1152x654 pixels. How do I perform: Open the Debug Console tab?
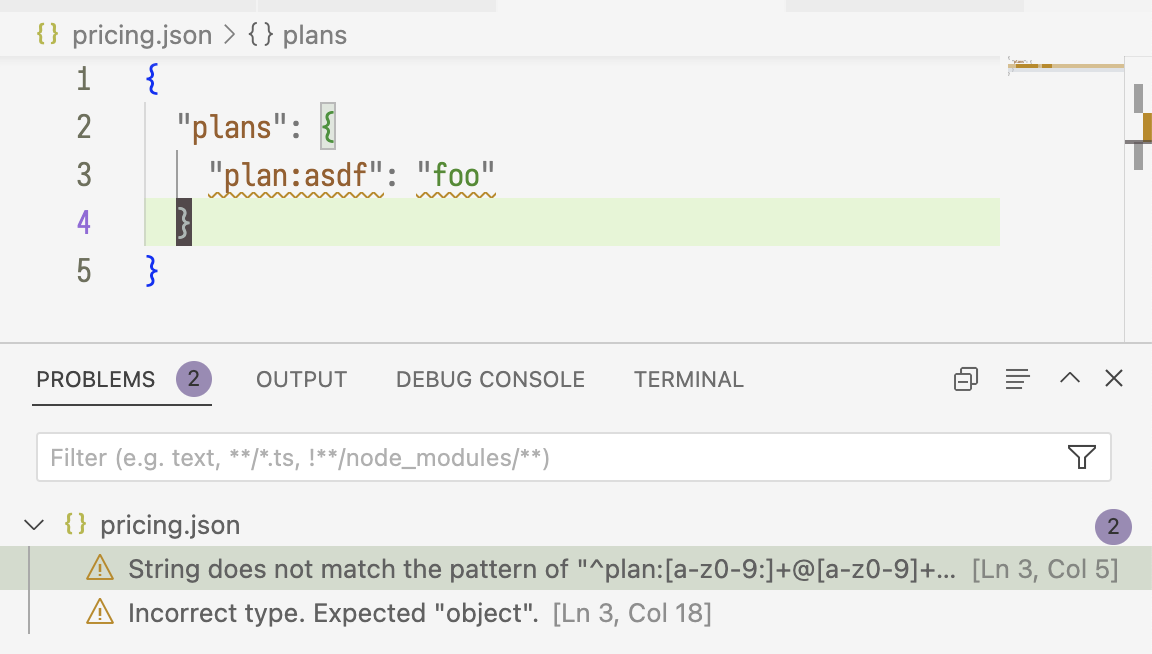click(489, 379)
